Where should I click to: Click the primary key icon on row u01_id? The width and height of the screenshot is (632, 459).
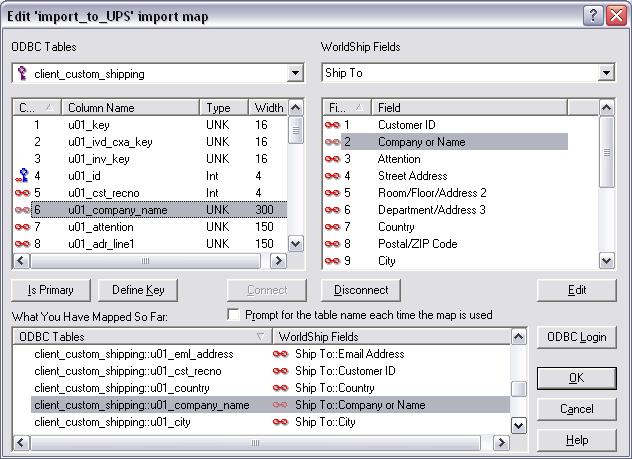point(23,175)
